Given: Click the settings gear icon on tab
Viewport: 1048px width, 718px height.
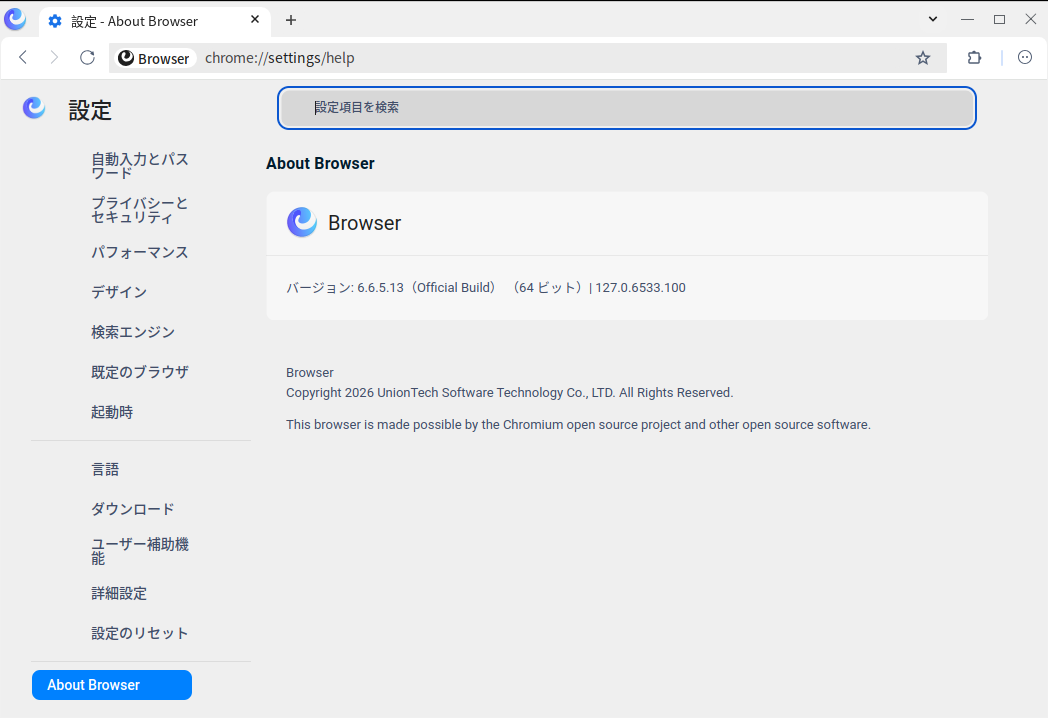Looking at the screenshot, I should tap(55, 21).
